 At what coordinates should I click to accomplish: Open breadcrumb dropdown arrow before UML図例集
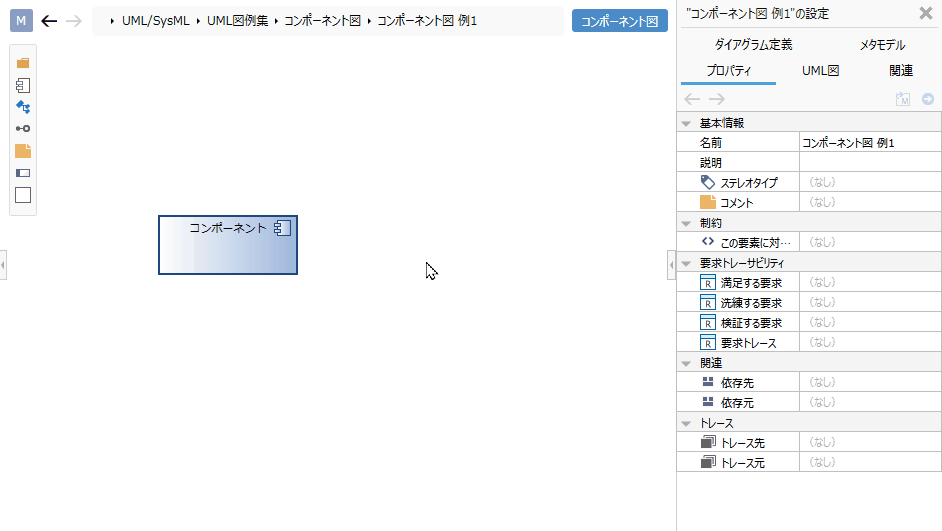[x=198, y=21]
